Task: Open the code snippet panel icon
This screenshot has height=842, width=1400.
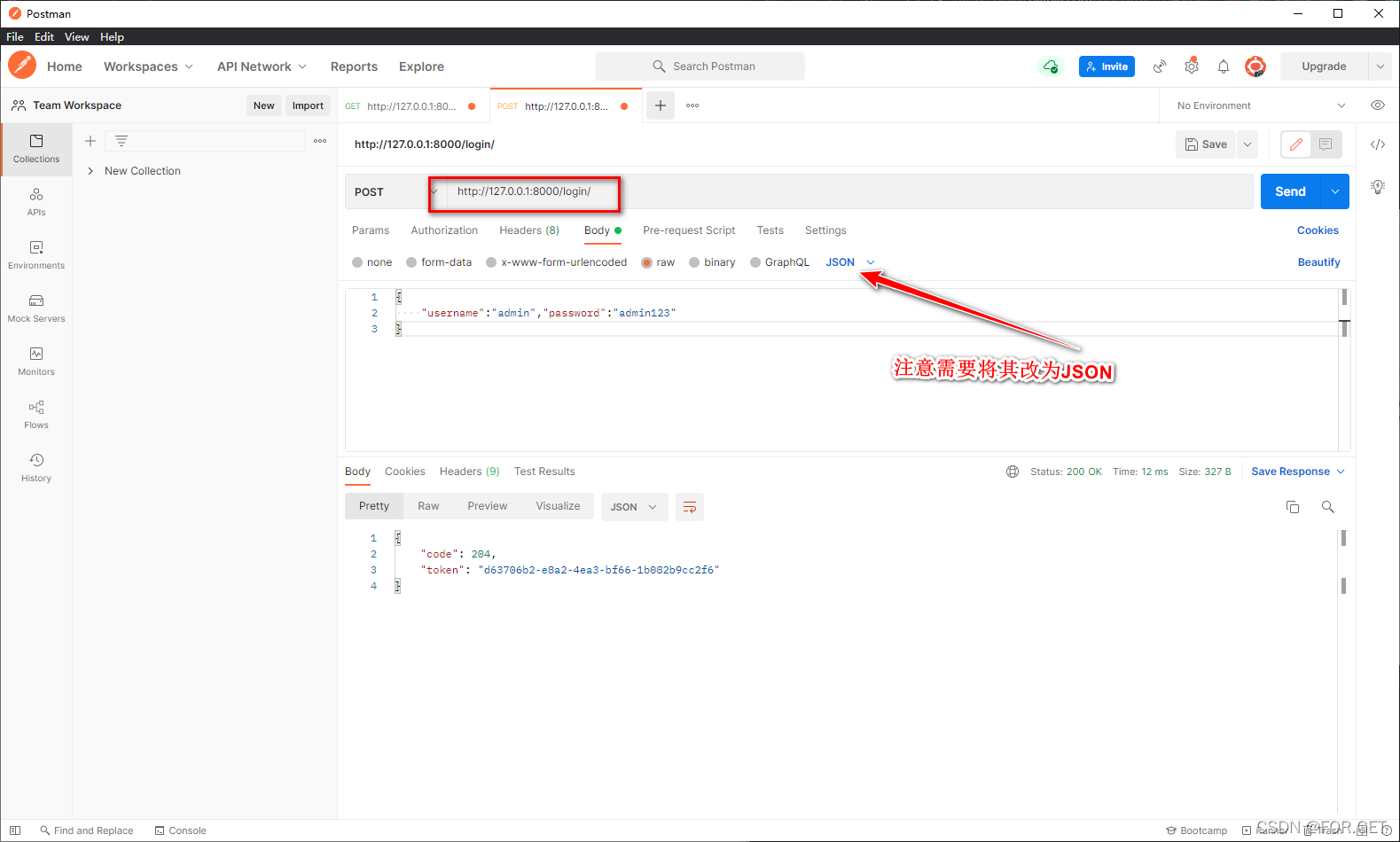Action: 1378,144
